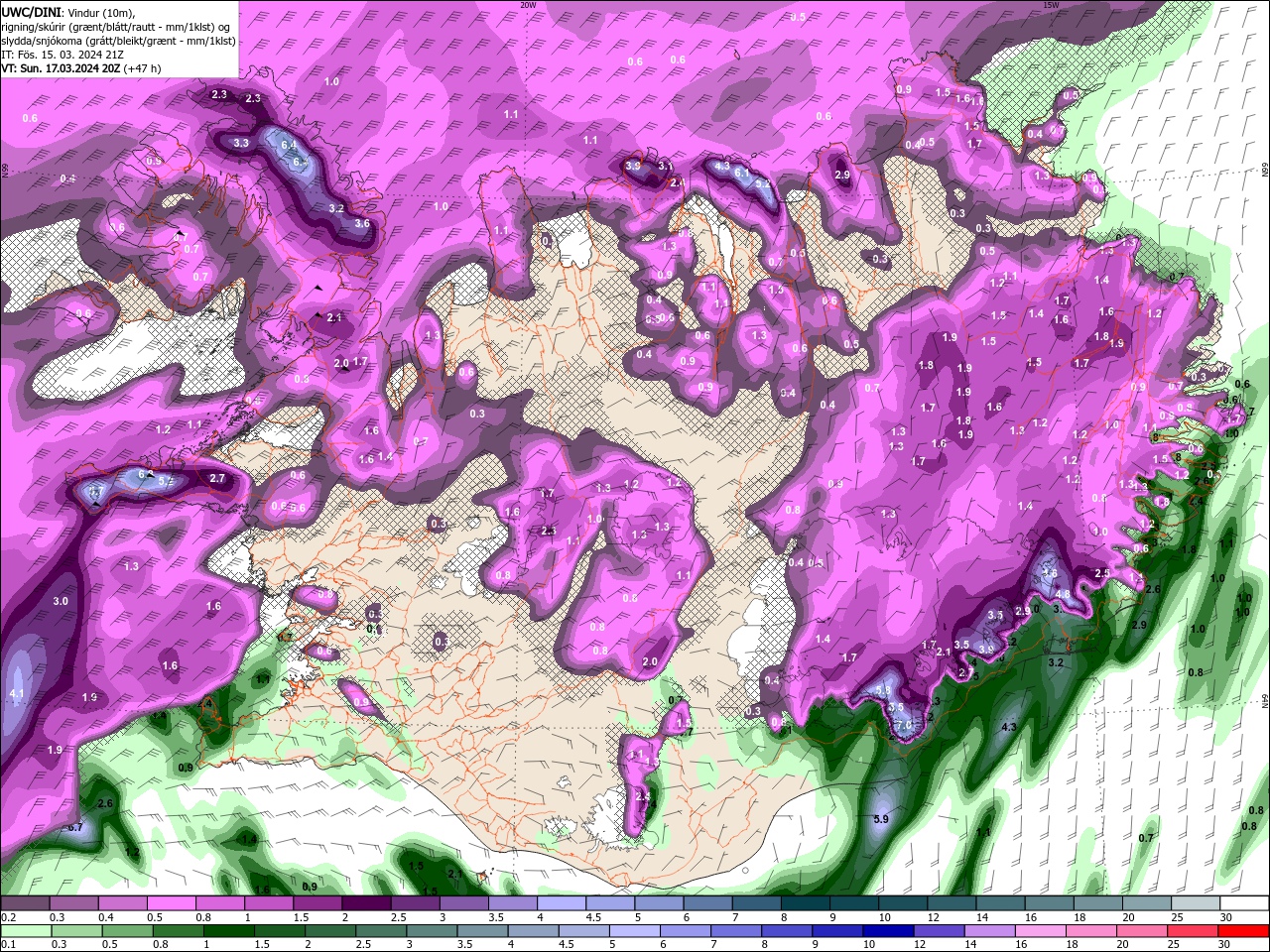Click the '4.1' value label on the map
This screenshot has width=1270, height=952.
coord(16,693)
